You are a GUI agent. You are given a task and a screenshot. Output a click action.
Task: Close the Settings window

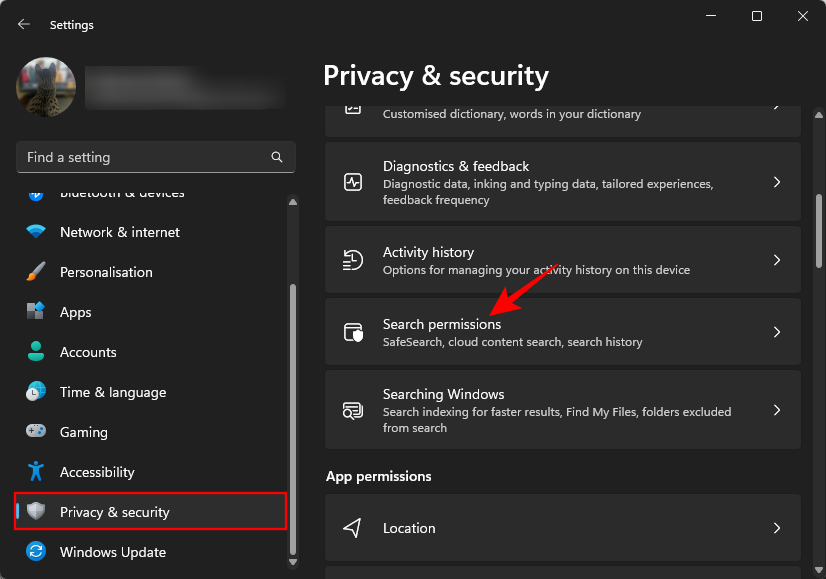802,16
